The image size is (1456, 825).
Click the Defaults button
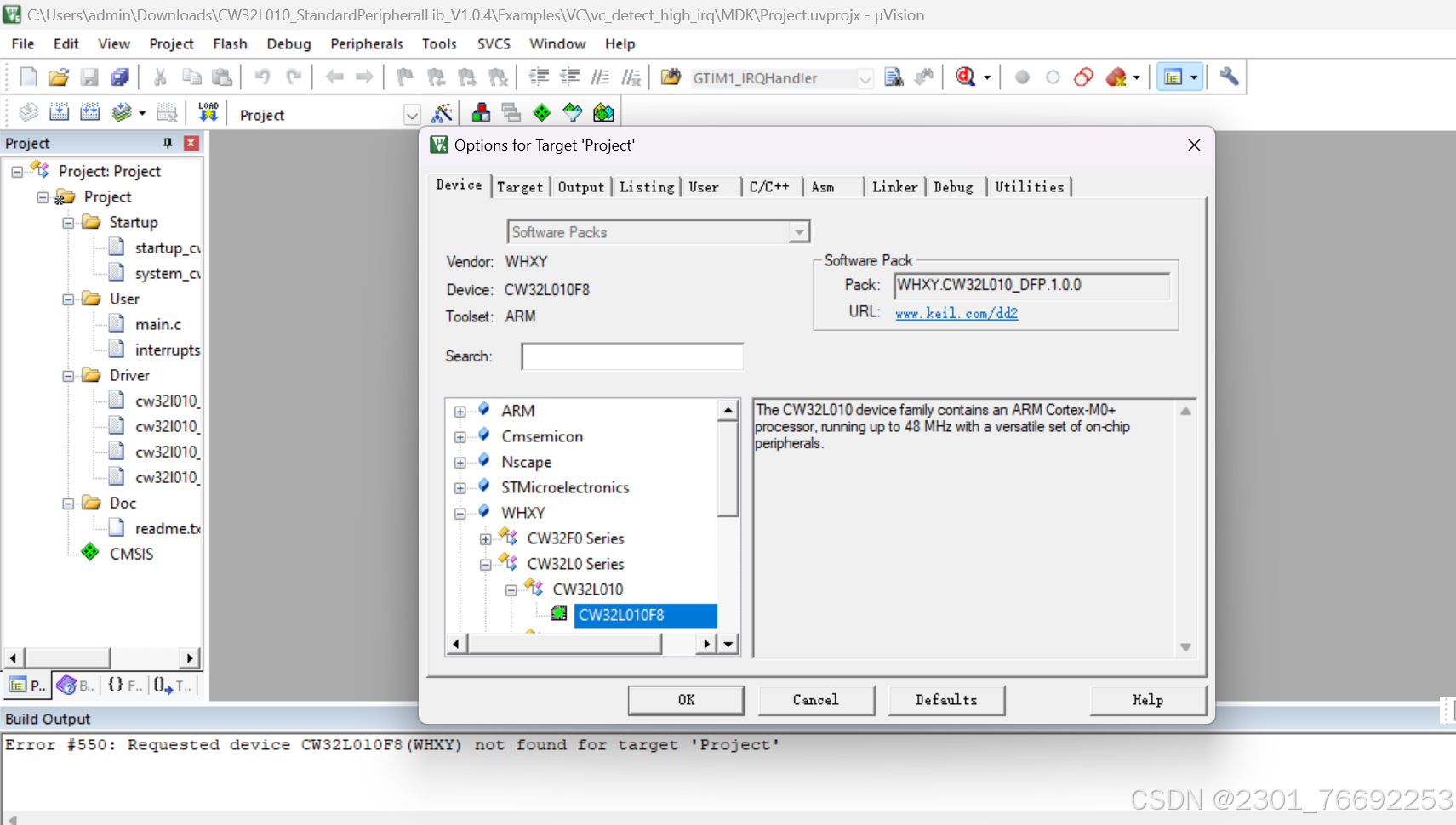[946, 700]
